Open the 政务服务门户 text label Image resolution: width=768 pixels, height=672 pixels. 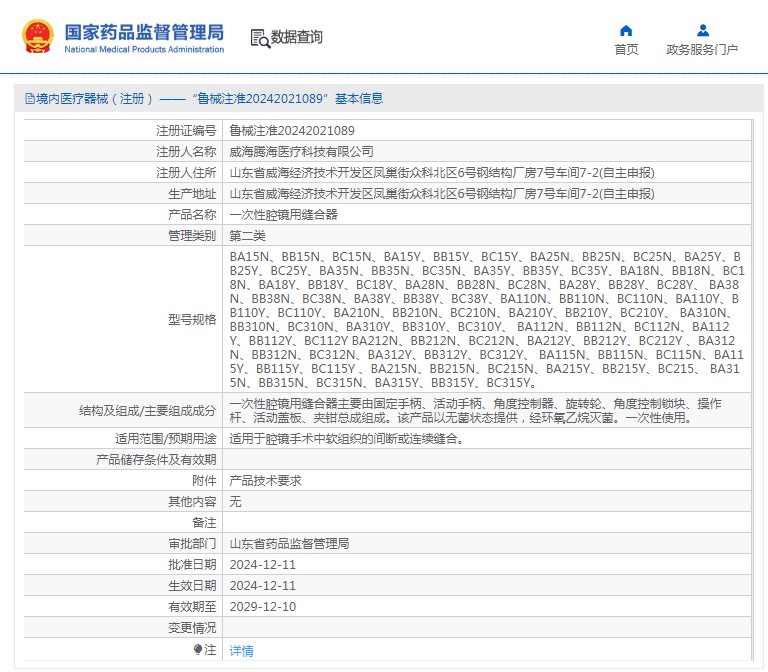pyautogui.click(x=702, y=50)
